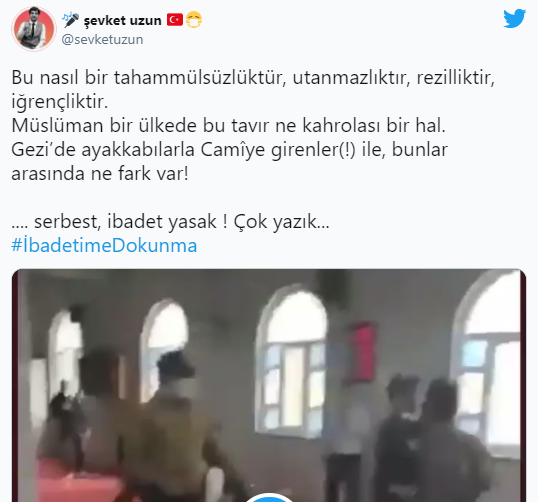Click the center arched window in the video

(292, 360)
